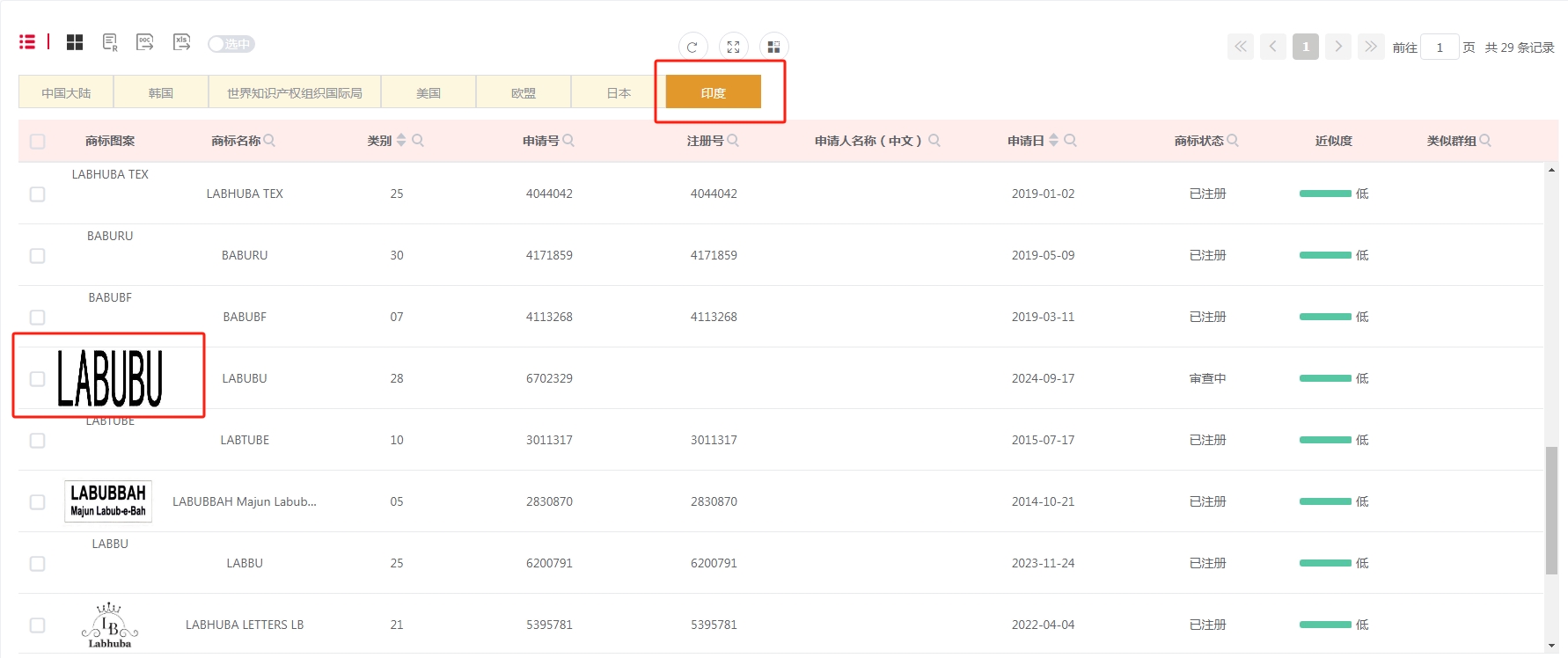Go to next page button
Screen dimensions: 1568x658
point(1337,47)
